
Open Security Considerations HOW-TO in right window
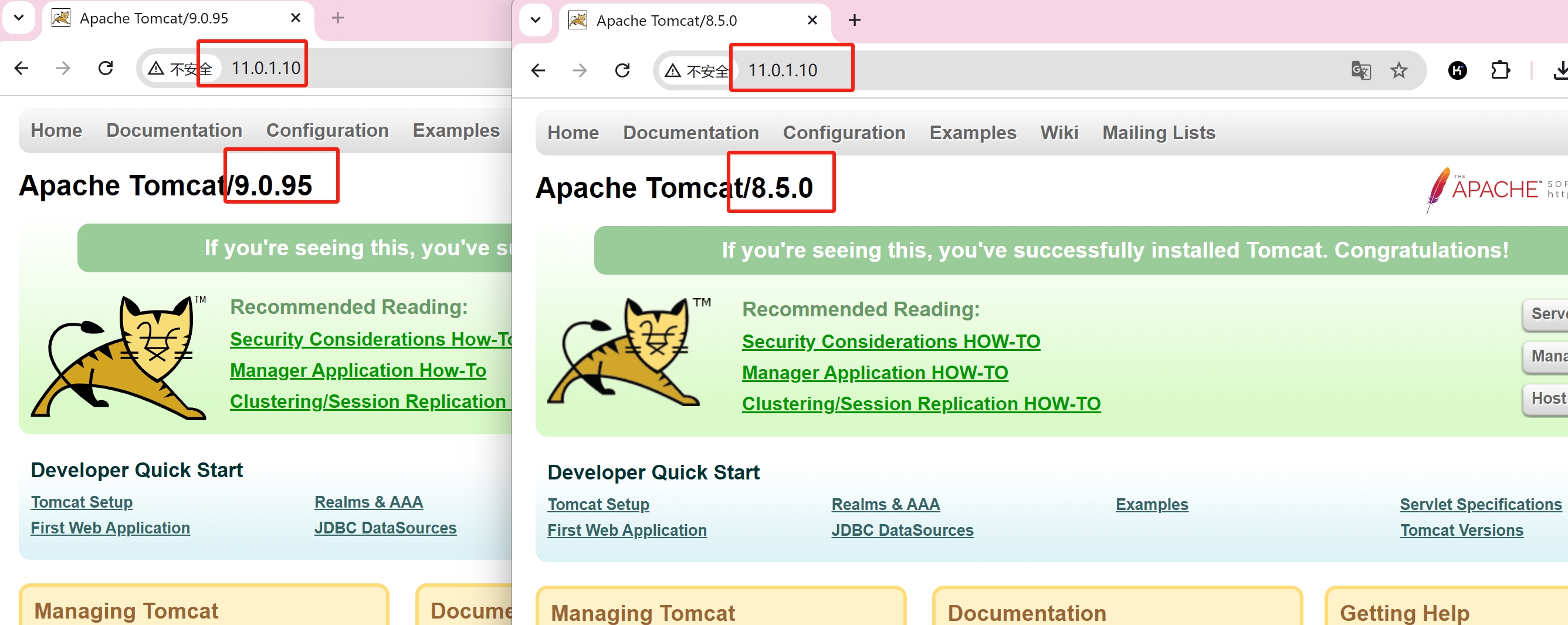[891, 342]
